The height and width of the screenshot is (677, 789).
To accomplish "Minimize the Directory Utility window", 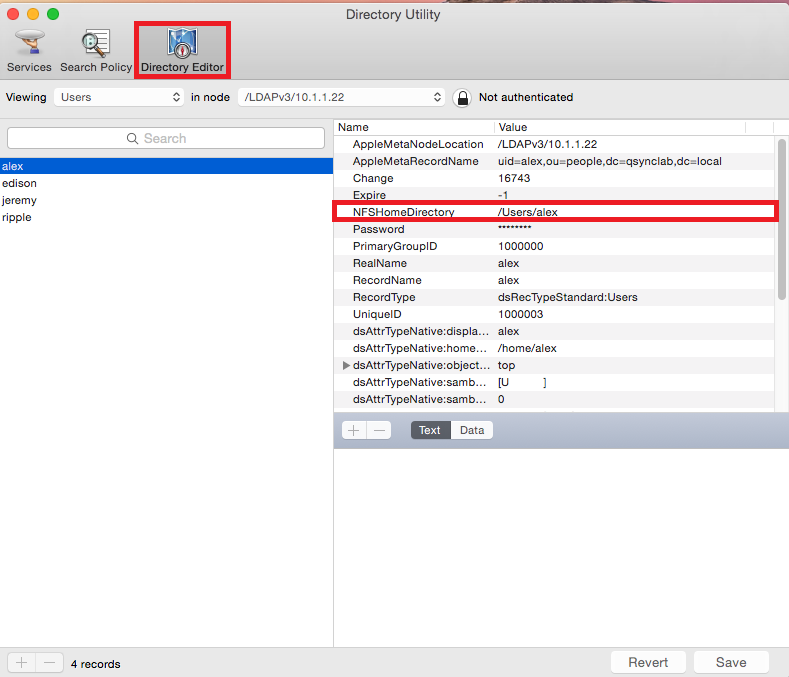I will tap(33, 14).
